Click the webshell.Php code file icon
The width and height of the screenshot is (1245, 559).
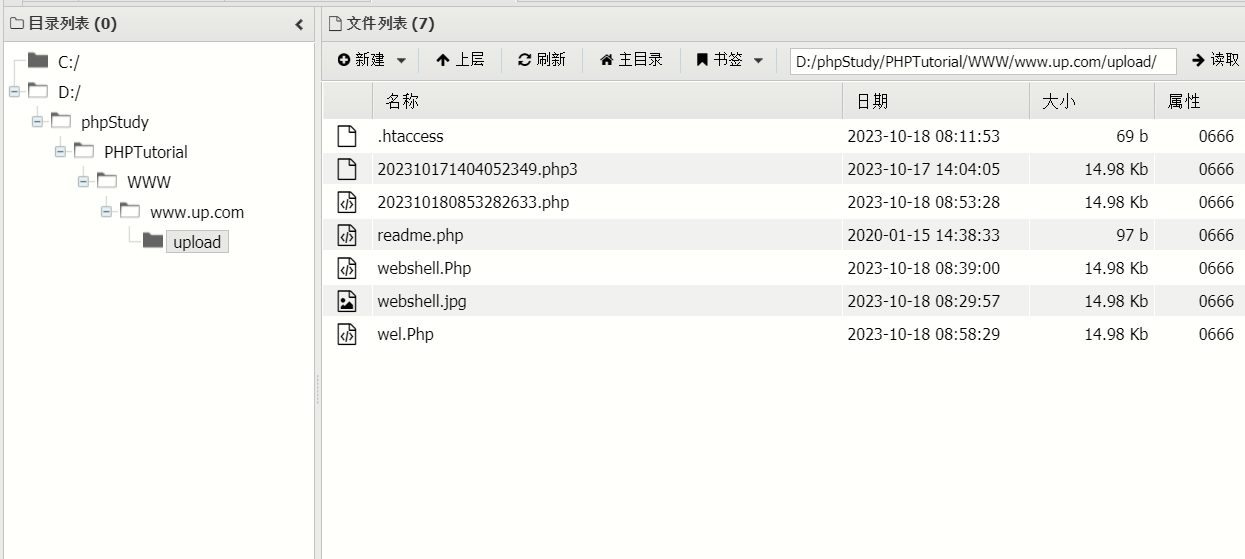(347, 268)
